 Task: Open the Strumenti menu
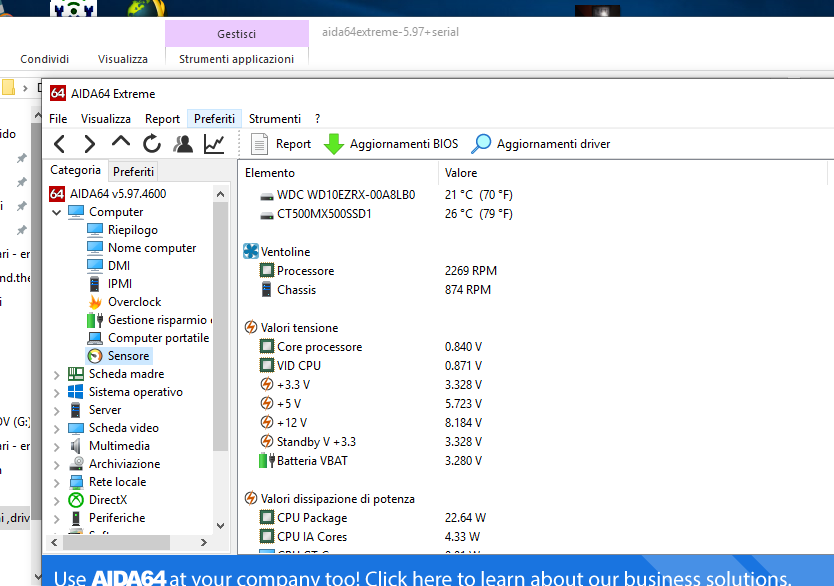(275, 119)
